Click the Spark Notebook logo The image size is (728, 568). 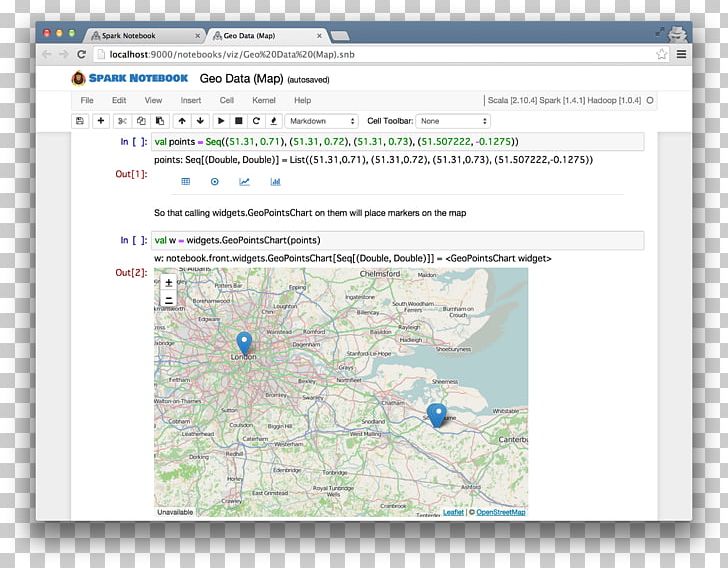(130, 78)
